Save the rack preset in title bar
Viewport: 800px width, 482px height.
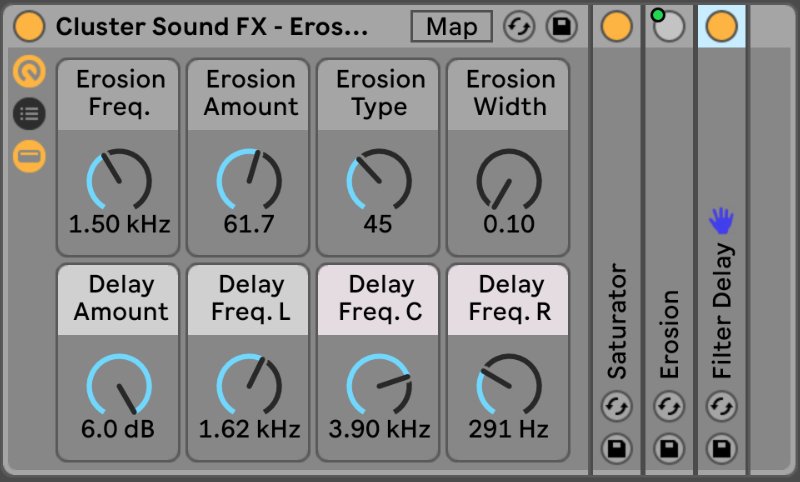[562, 27]
